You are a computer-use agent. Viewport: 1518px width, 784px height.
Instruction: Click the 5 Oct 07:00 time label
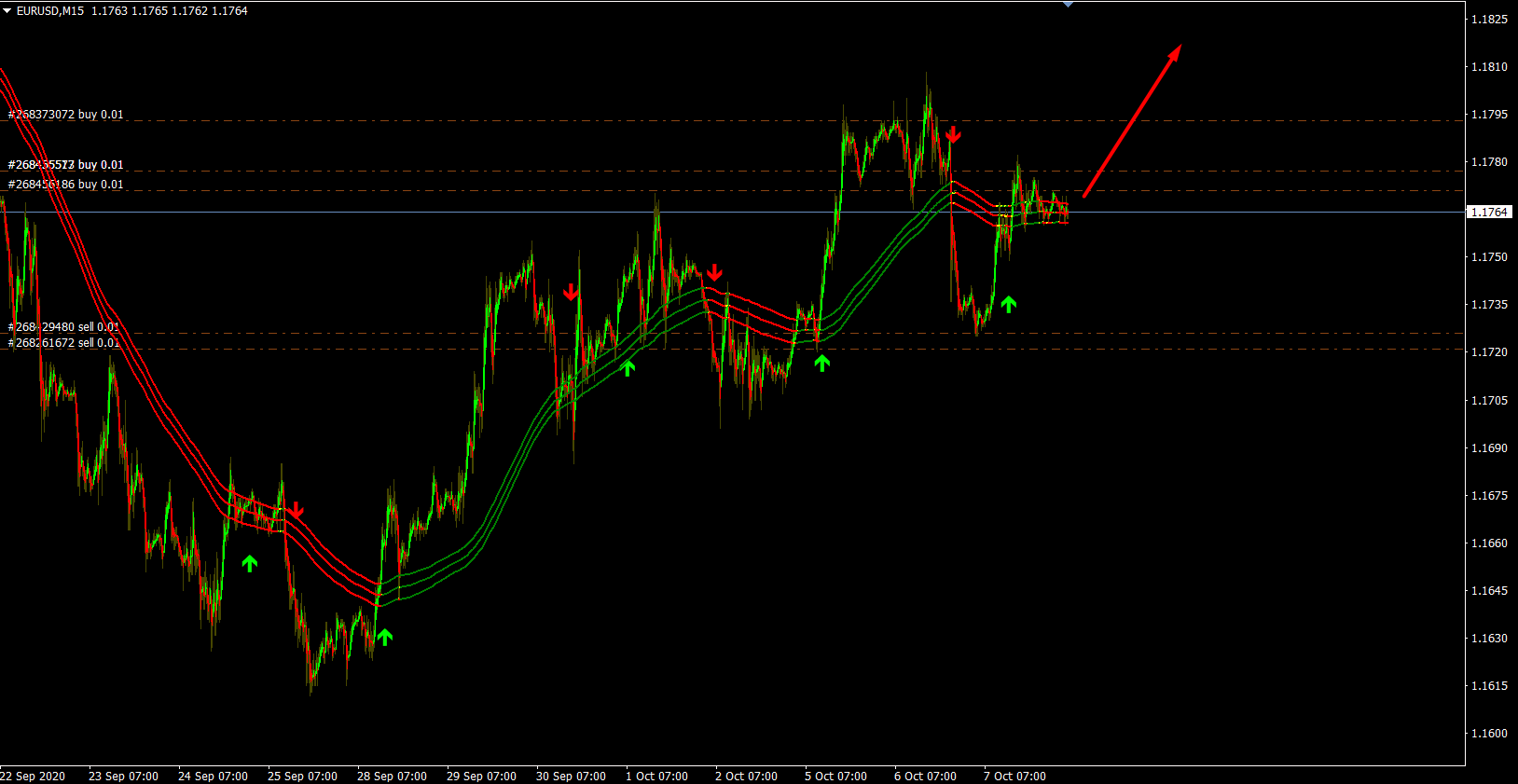coord(835,777)
